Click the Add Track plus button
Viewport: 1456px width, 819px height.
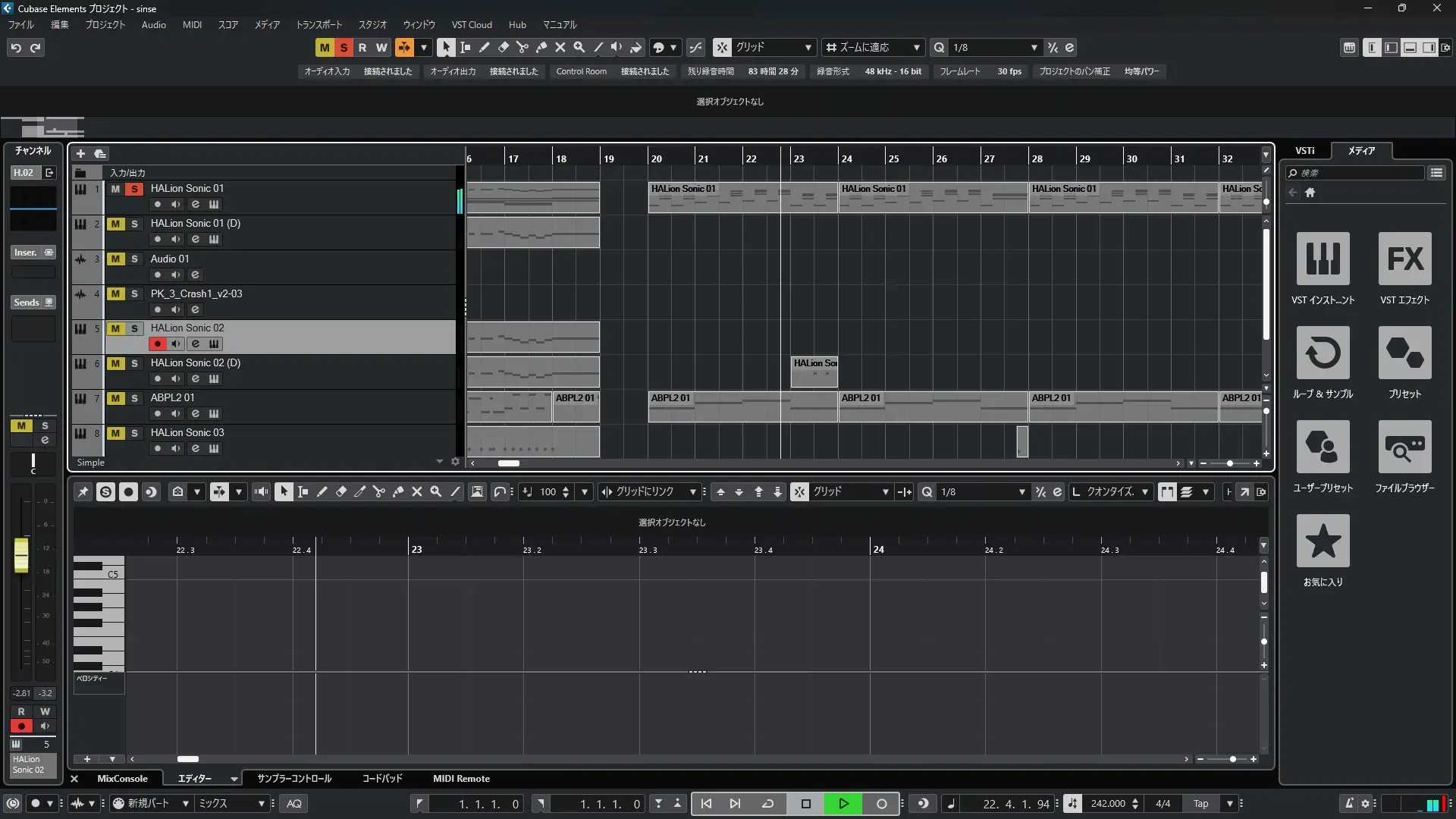[80, 153]
